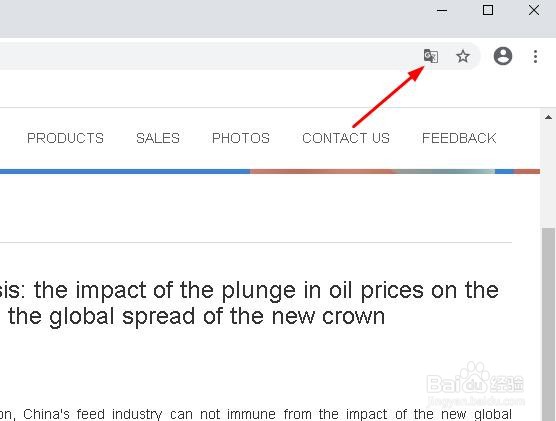Click the Baidu watermark logo
Screen dimensions: 556x421
coord(475,384)
